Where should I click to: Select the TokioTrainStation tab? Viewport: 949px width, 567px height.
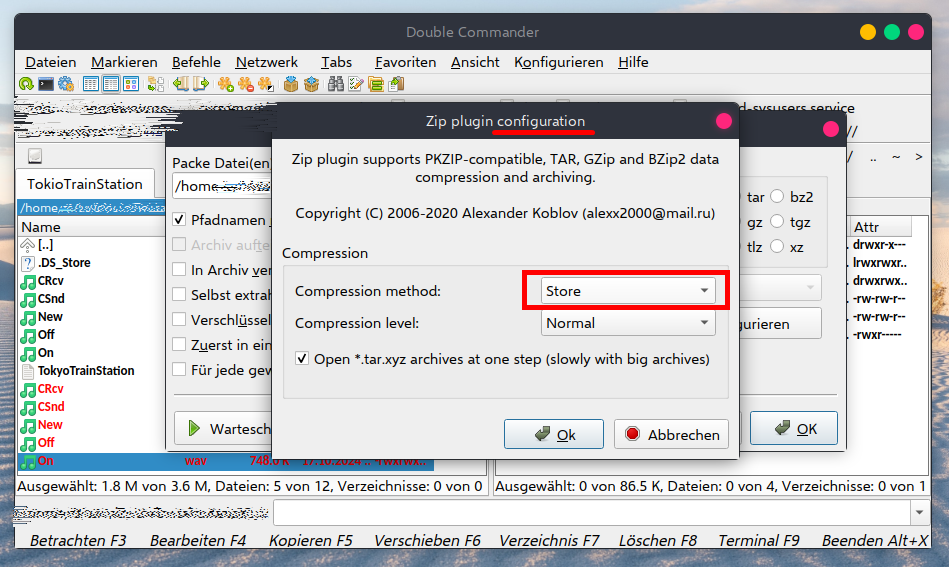85,184
